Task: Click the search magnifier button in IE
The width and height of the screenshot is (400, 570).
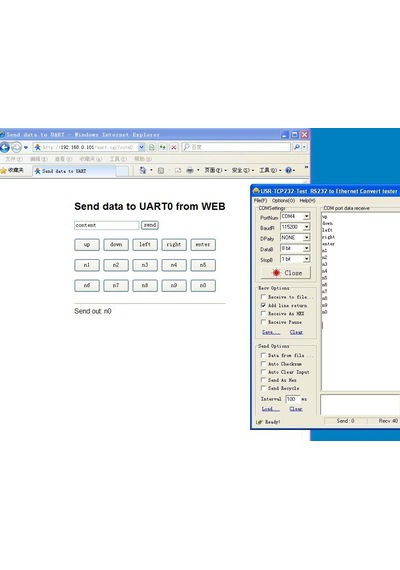Action: click(x=297, y=147)
